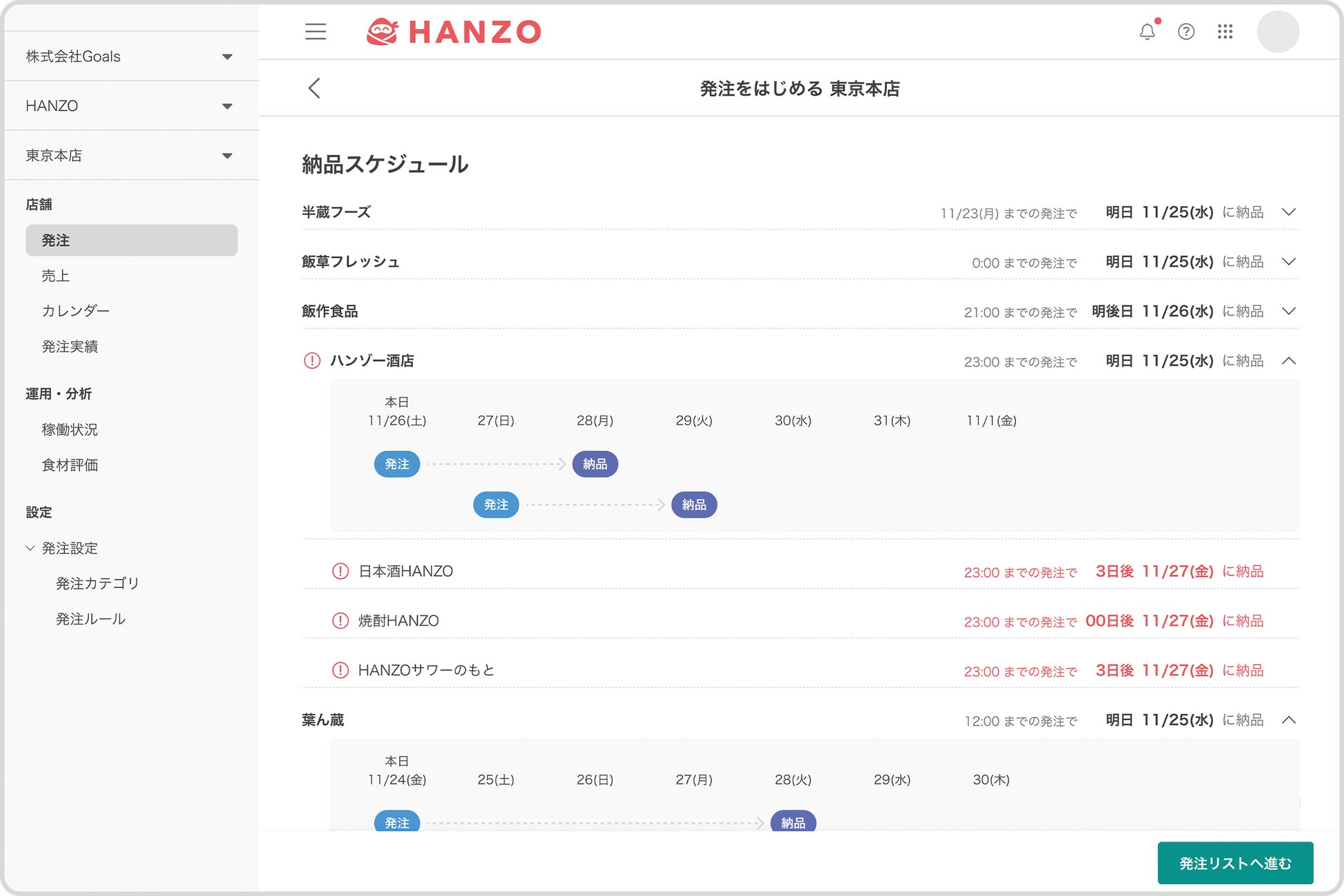Open the help question mark icon
The height and width of the screenshot is (896, 1344).
[x=1186, y=32]
